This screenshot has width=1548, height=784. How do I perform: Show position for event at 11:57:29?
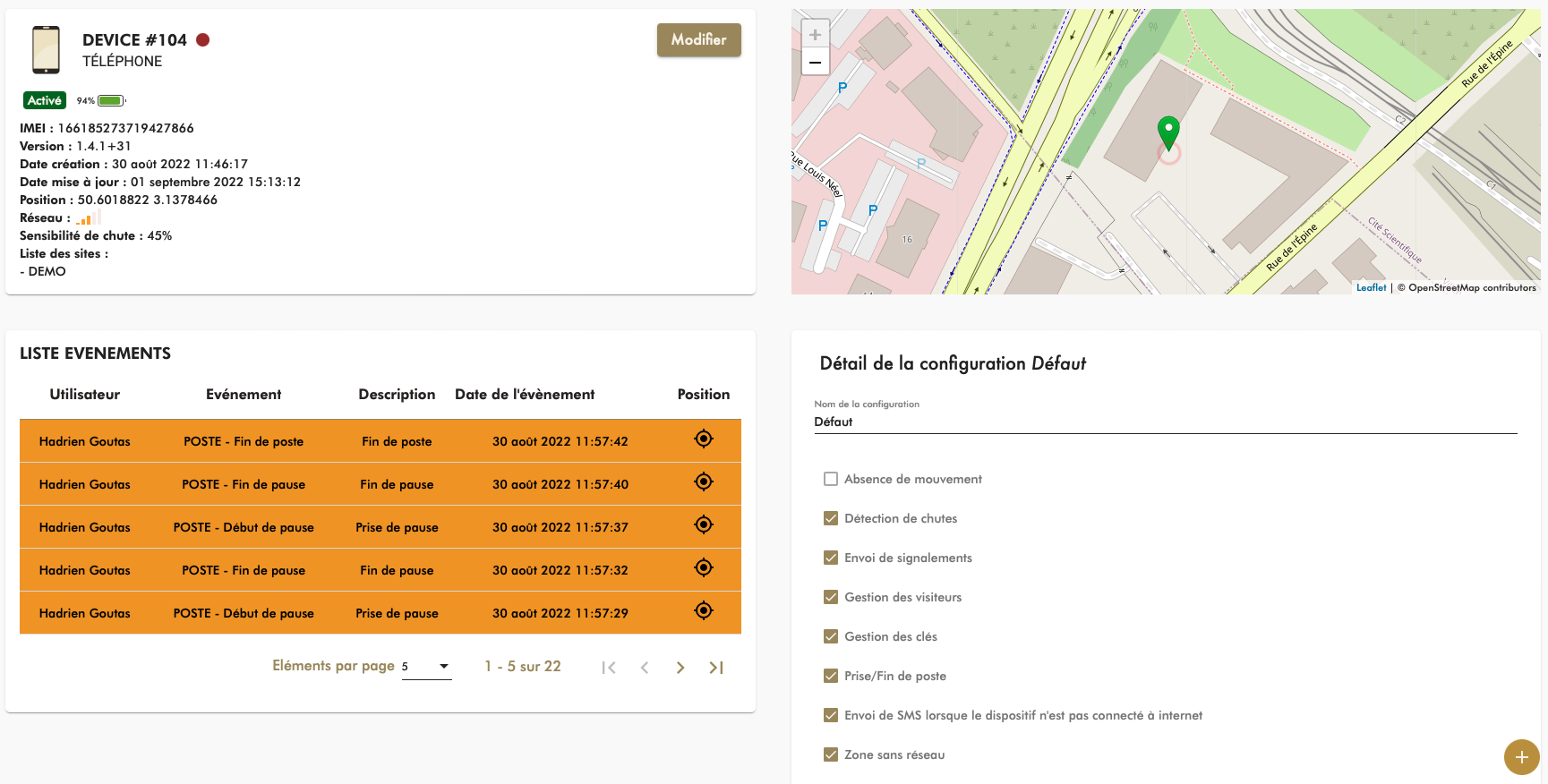tap(704, 610)
